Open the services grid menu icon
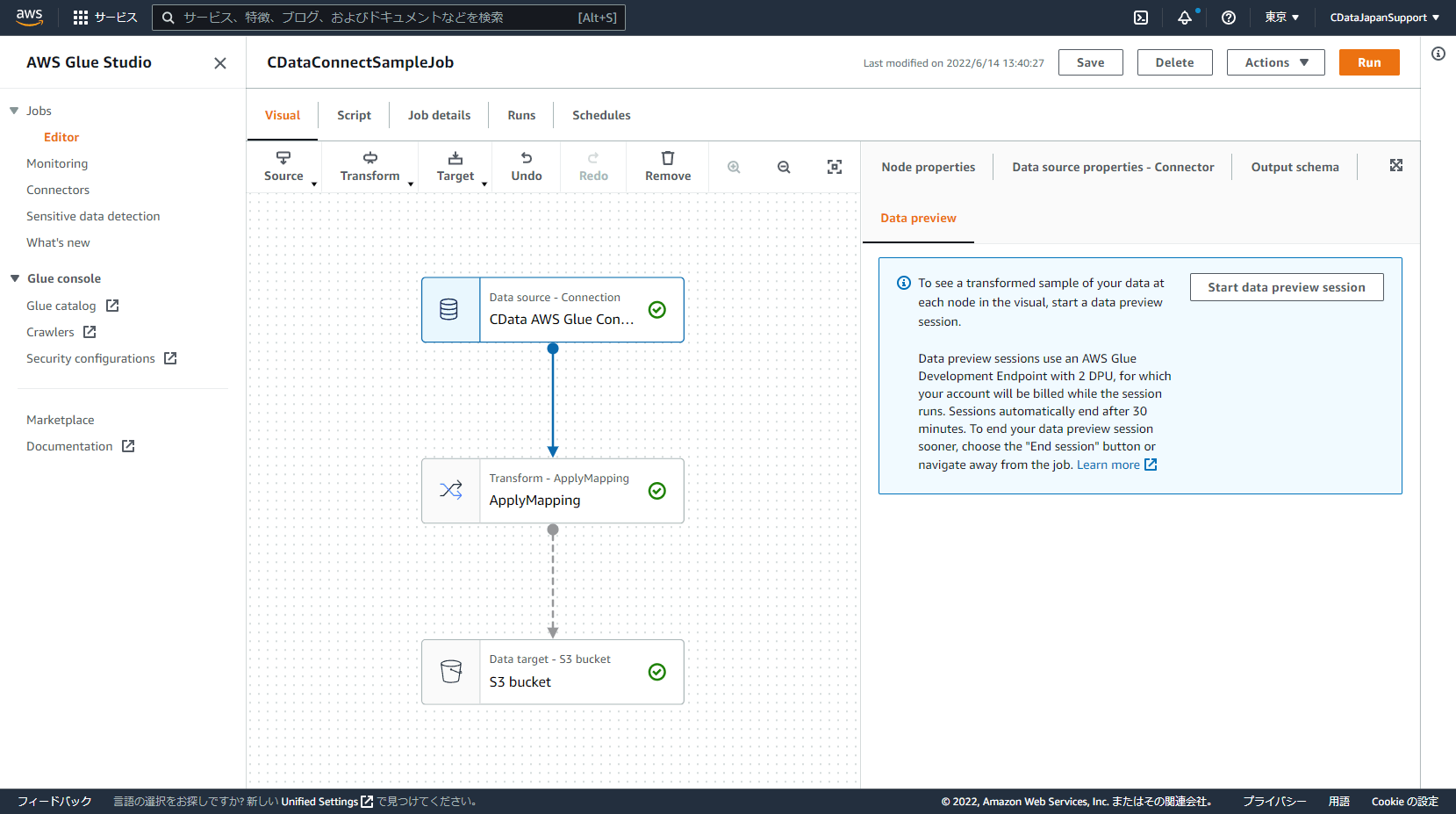Image resolution: width=1456 pixels, height=814 pixels. click(x=81, y=18)
